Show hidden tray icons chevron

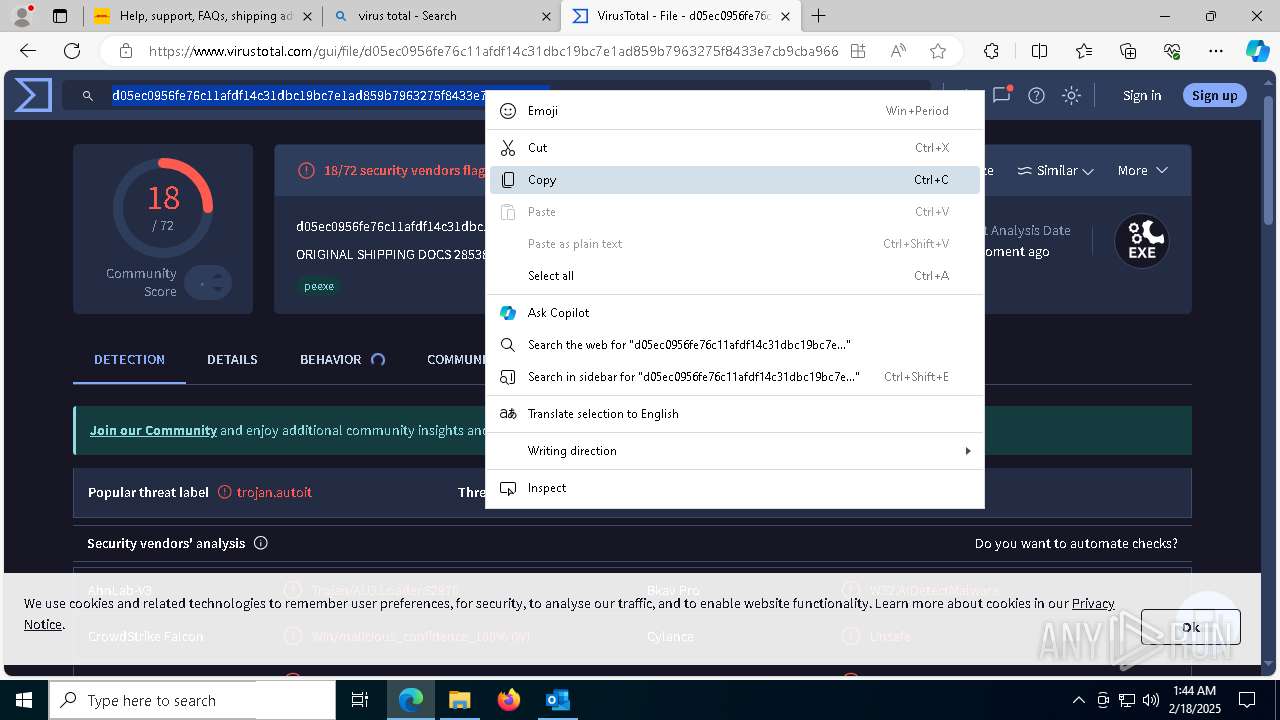pos(1078,700)
